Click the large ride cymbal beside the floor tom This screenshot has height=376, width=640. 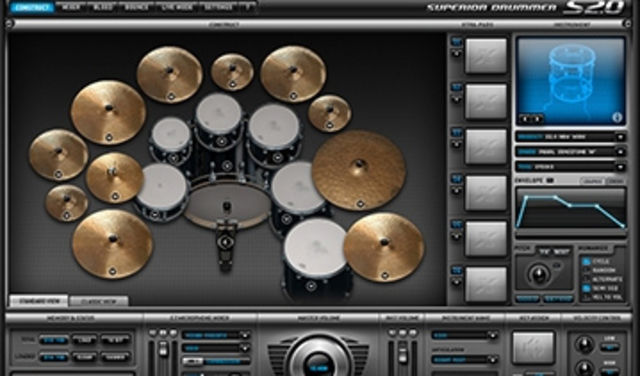point(358,170)
